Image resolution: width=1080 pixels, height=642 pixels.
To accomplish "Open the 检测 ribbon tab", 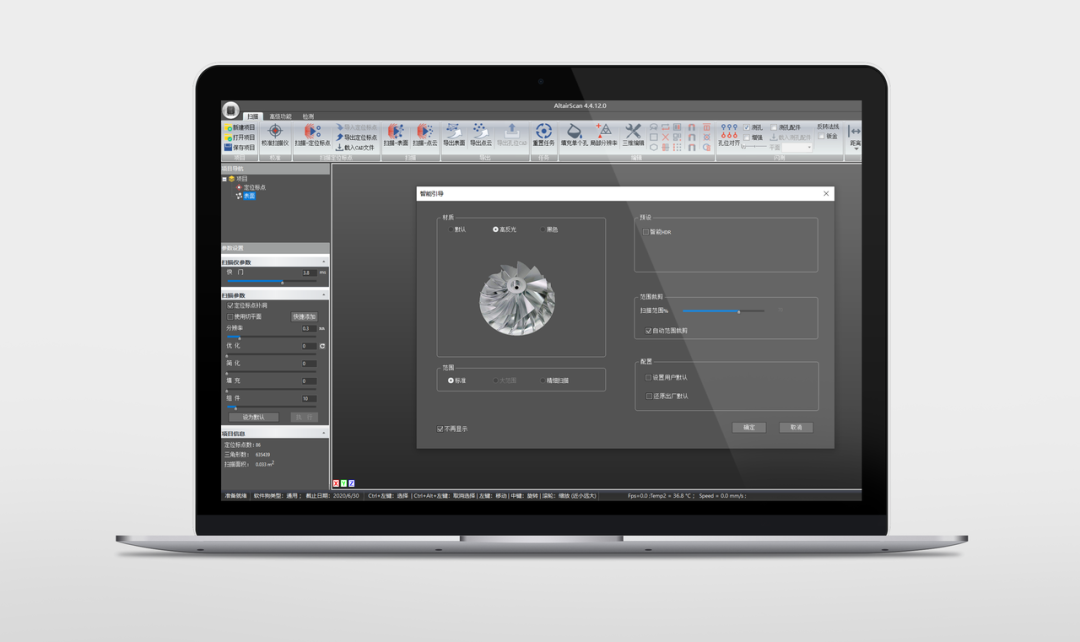I will (x=309, y=115).
